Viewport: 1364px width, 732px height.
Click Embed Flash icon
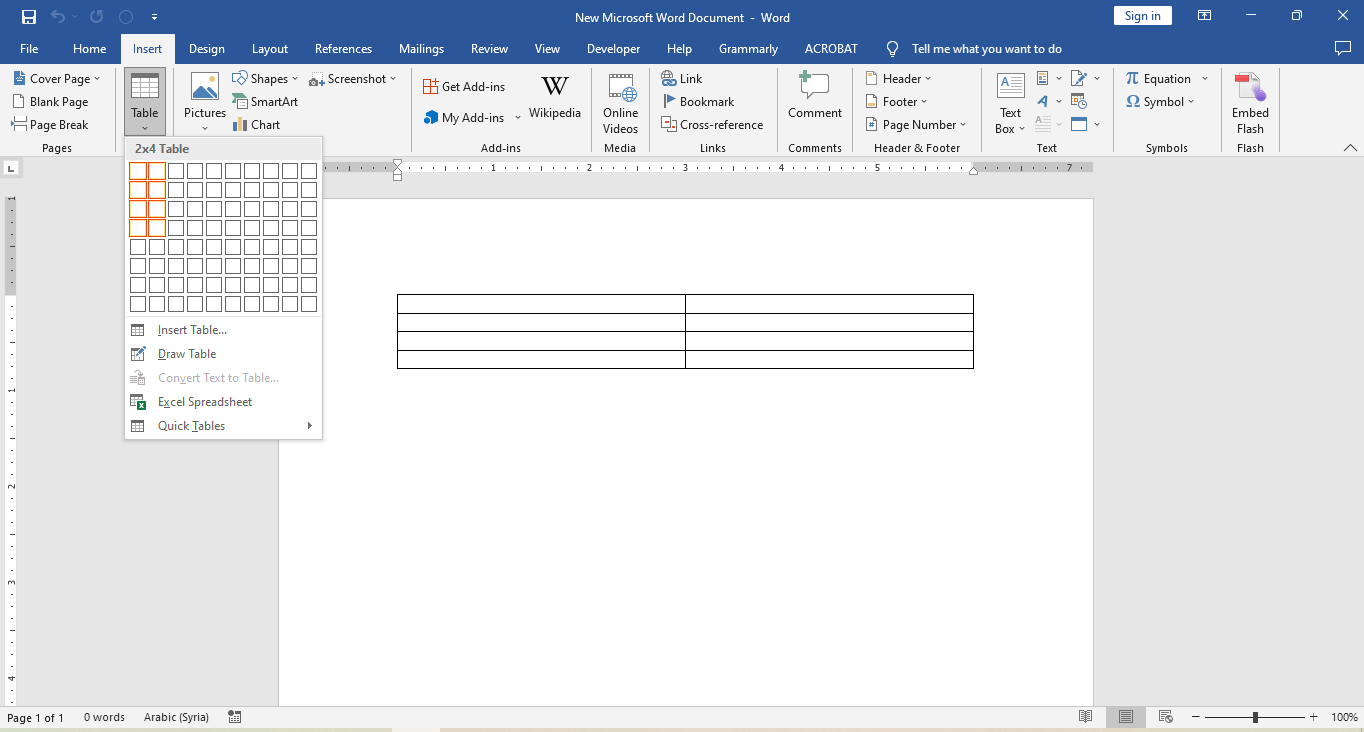tap(1249, 103)
